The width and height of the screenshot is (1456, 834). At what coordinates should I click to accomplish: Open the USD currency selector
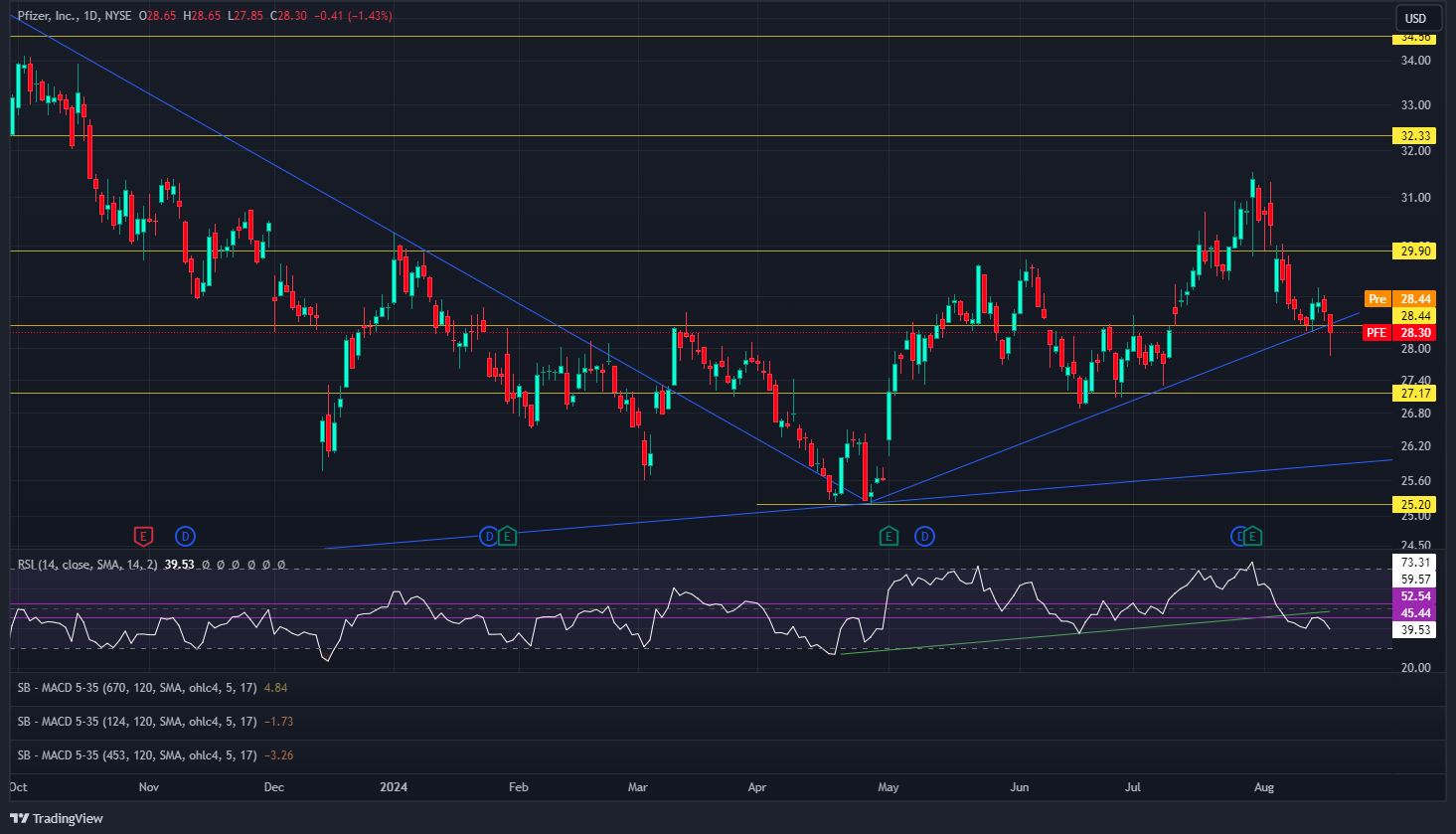click(x=1415, y=18)
